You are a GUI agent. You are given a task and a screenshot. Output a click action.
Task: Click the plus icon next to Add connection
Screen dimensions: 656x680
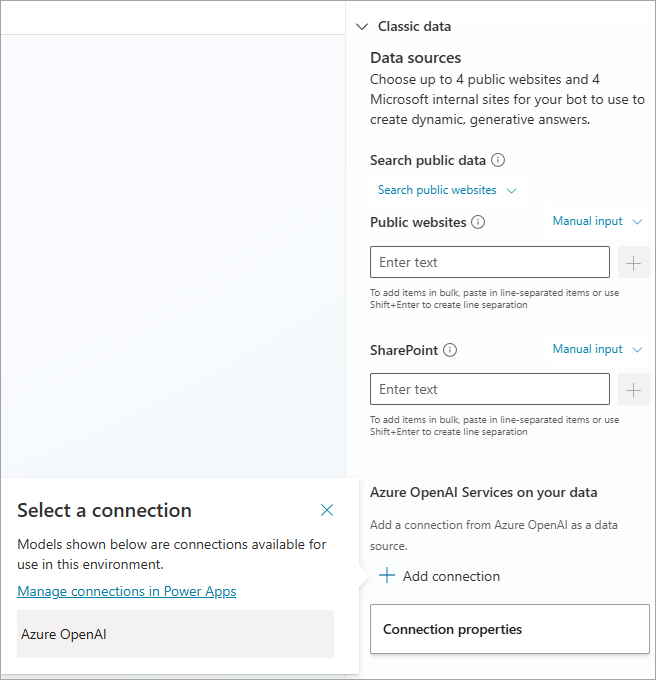click(387, 576)
